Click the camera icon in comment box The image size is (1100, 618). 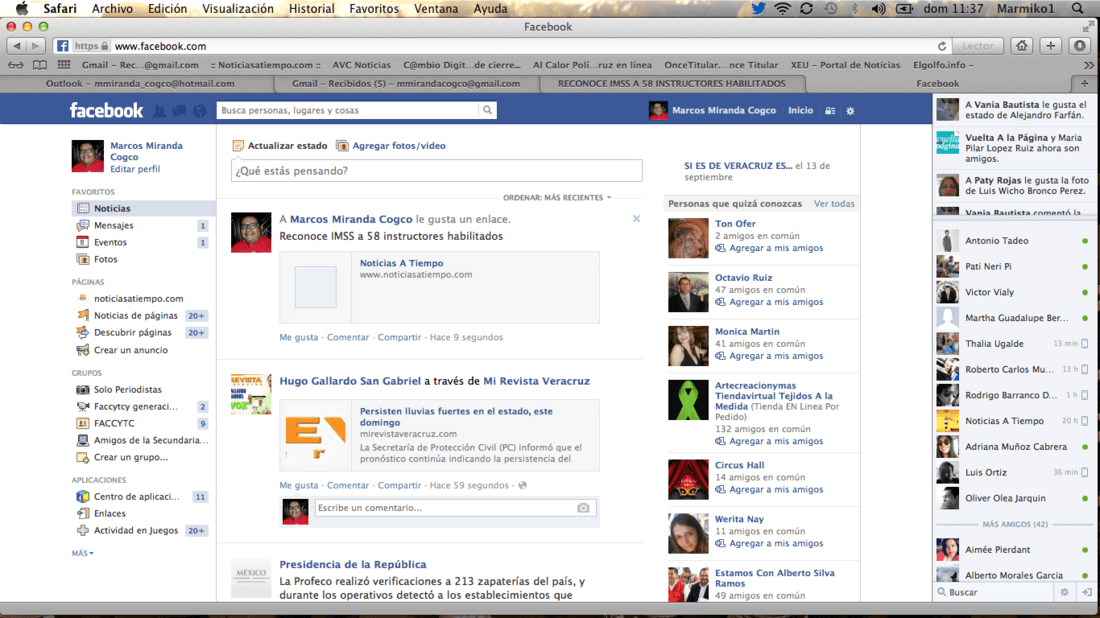[x=583, y=508]
